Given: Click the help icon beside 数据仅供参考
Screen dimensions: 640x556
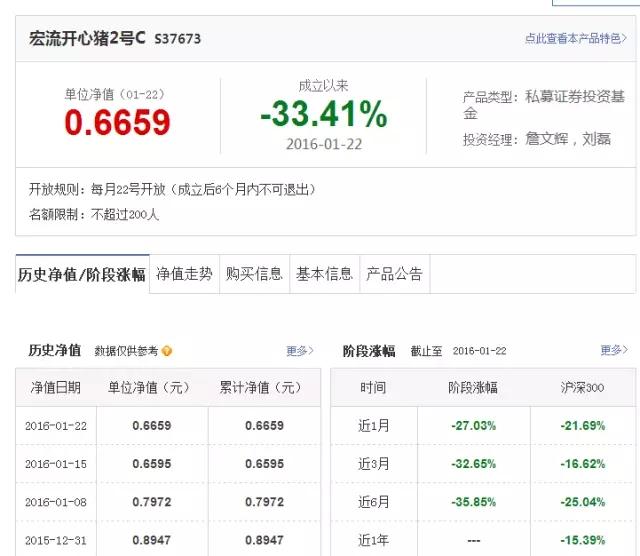Looking at the screenshot, I should 167,351.
